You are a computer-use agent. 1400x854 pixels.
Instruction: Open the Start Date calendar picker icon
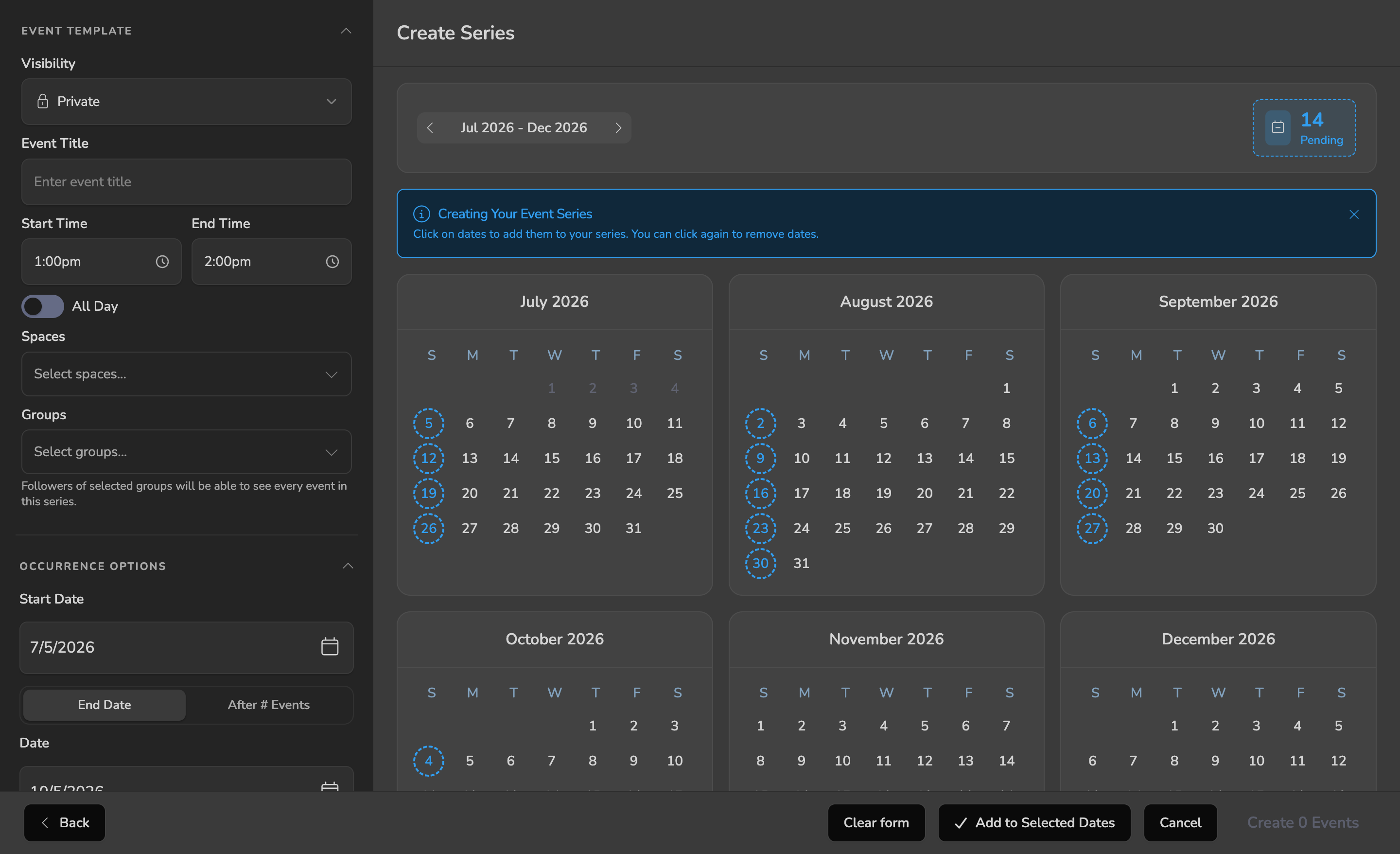pos(330,647)
